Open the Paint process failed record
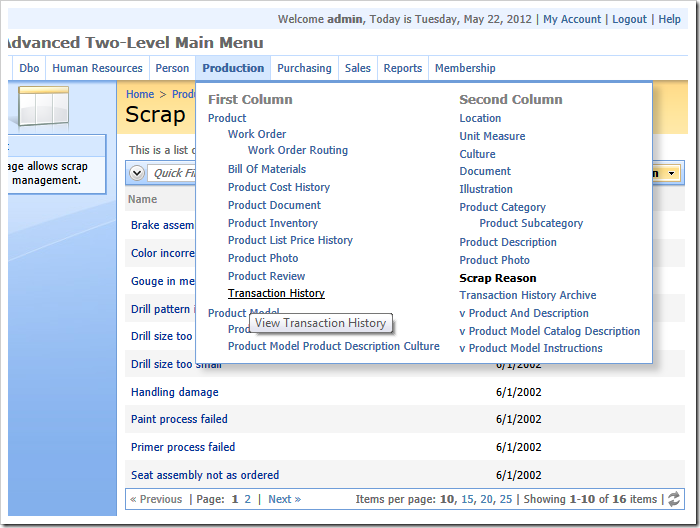The height and width of the screenshot is (528, 700). tap(179, 419)
